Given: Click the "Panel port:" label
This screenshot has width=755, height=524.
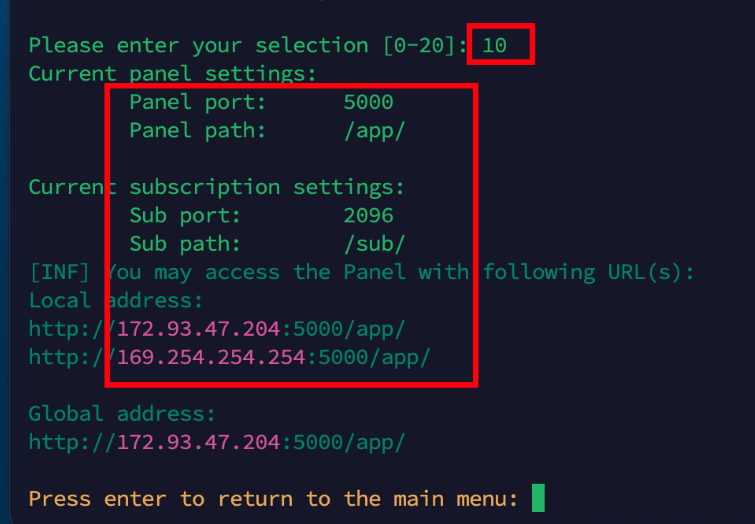Looking at the screenshot, I should click(x=198, y=102).
